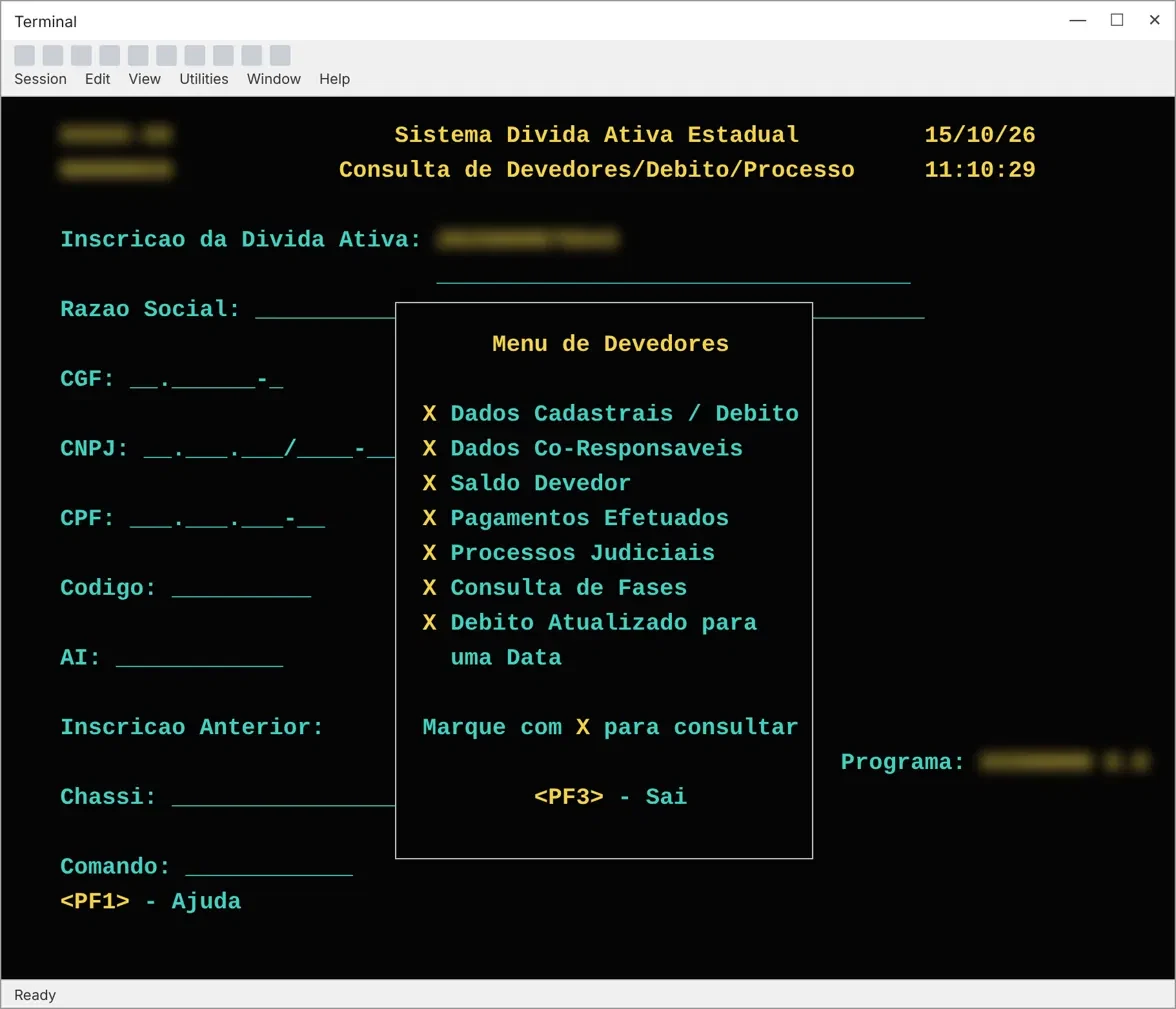This screenshot has width=1176, height=1009.
Task: Click the Ready status bar text
Action: click(x=35, y=995)
